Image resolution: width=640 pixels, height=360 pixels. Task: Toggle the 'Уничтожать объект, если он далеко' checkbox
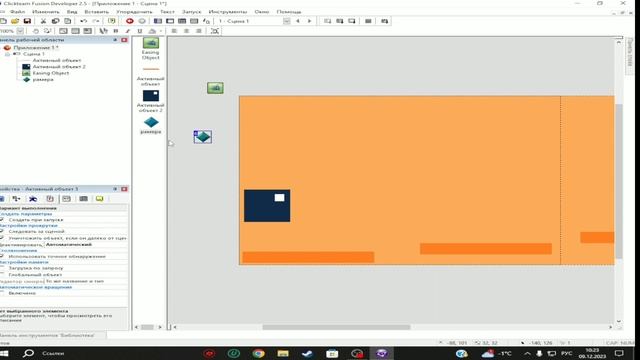click(2, 238)
